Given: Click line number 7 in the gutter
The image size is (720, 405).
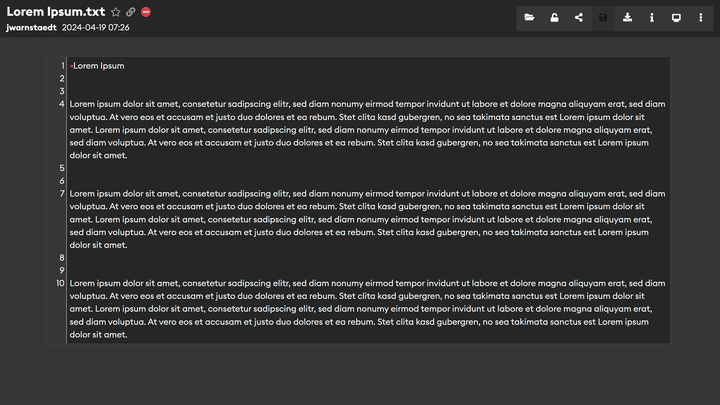Looking at the screenshot, I should point(62,193).
